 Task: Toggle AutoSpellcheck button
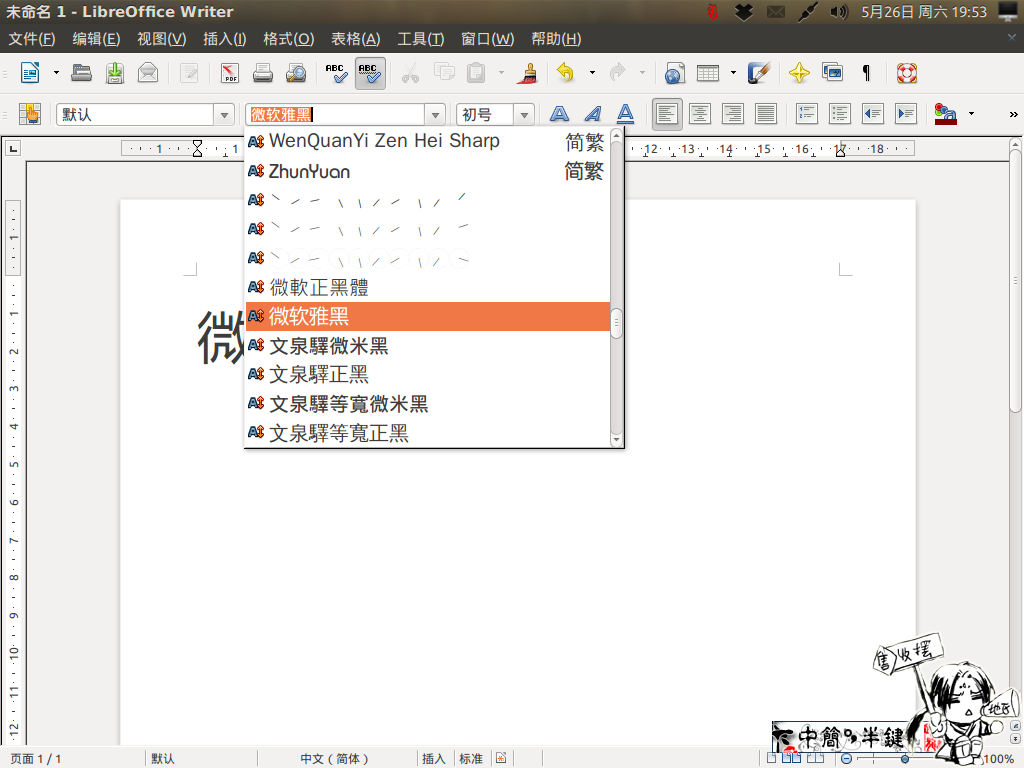pyautogui.click(x=370, y=72)
